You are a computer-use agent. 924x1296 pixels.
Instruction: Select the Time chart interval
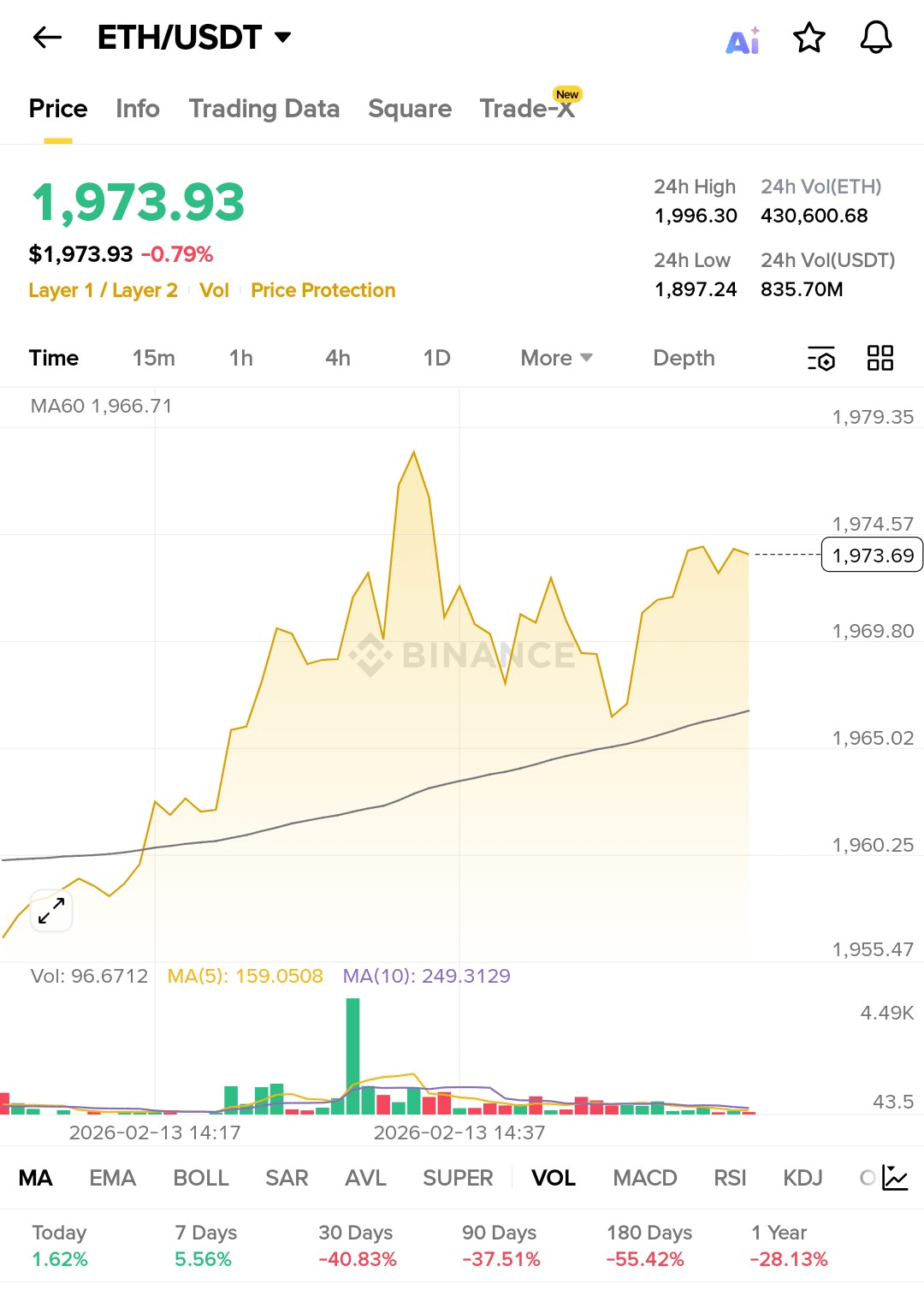coord(54,358)
